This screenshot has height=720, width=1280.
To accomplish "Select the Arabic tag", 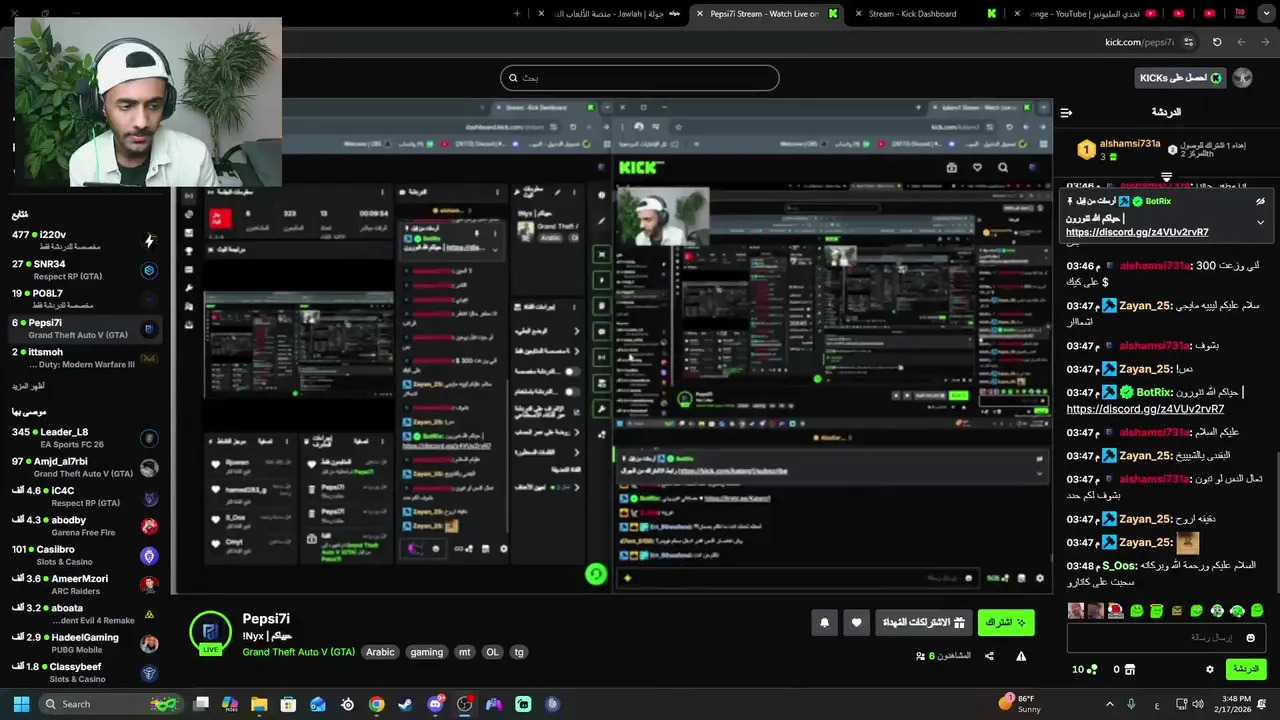I will click(380, 652).
